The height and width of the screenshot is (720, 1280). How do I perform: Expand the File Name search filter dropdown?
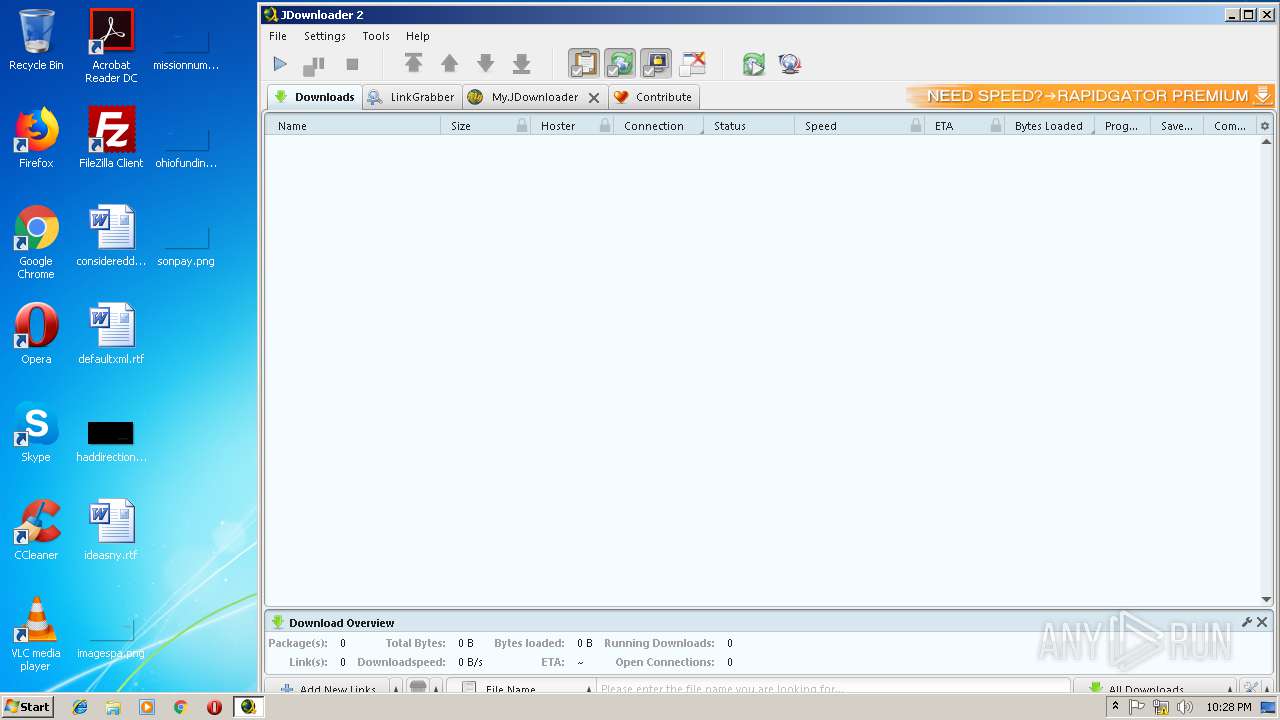point(589,689)
